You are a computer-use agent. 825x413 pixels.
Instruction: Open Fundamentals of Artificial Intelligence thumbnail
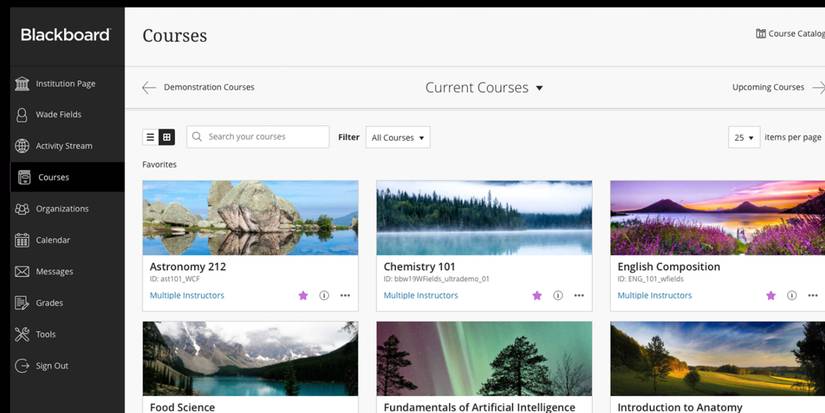[484, 359]
